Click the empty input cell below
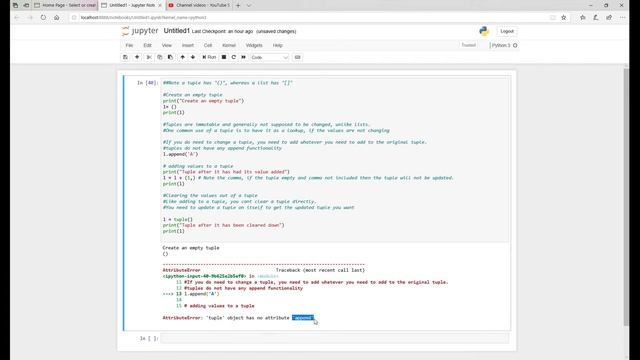Screen dimensions: 640x360 (334, 338)
